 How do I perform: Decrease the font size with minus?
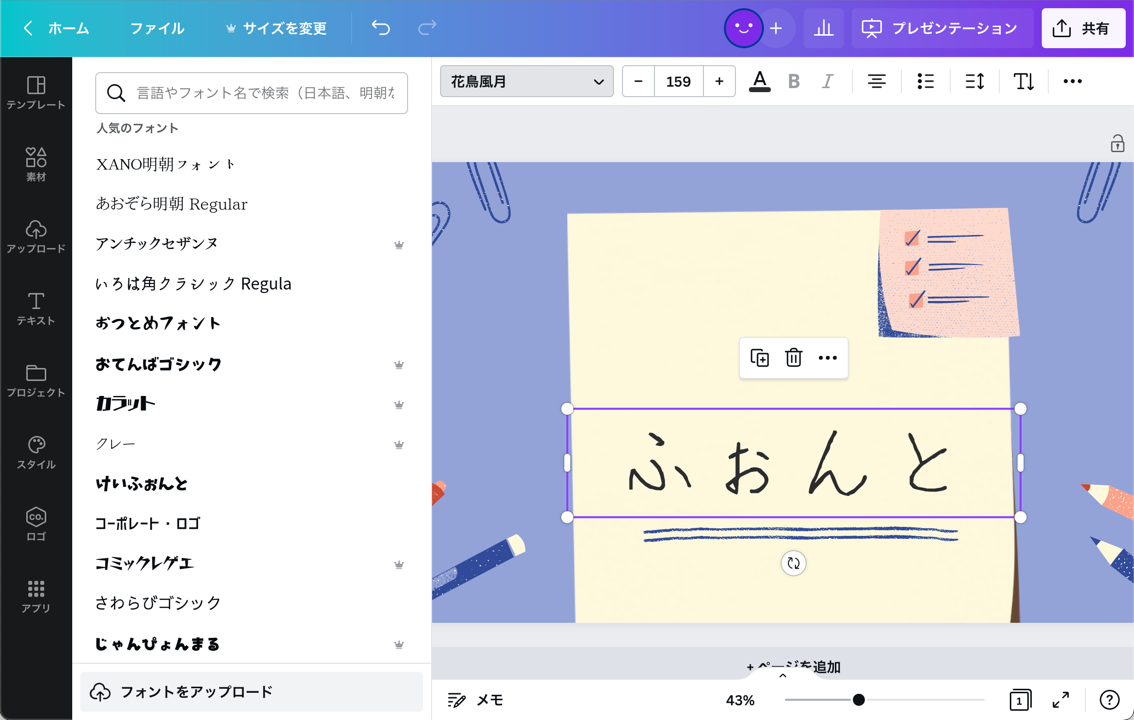point(638,81)
